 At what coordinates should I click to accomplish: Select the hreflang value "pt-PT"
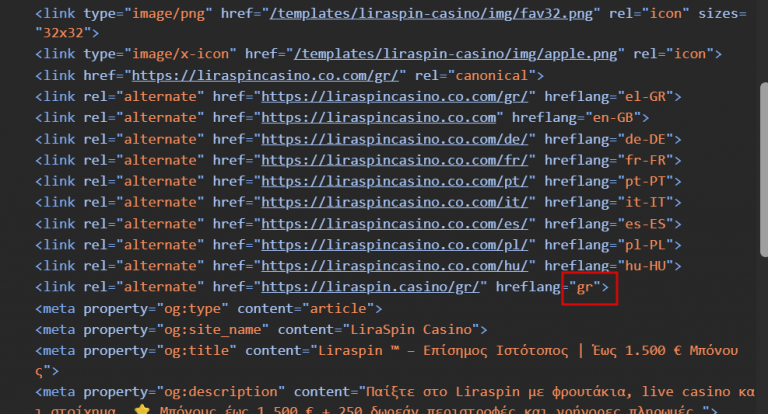coord(646,181)
